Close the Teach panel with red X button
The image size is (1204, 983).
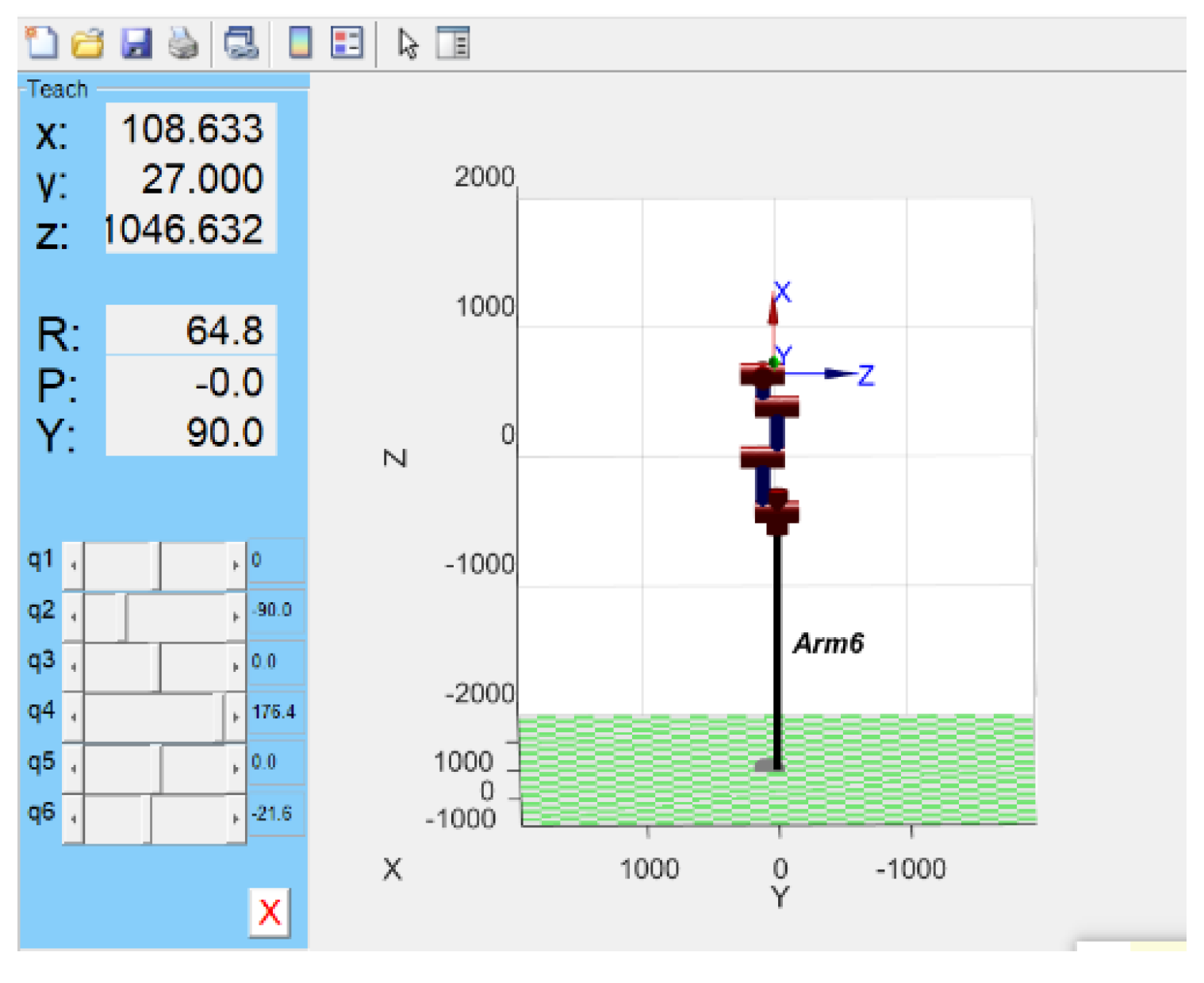click(270, 912)
